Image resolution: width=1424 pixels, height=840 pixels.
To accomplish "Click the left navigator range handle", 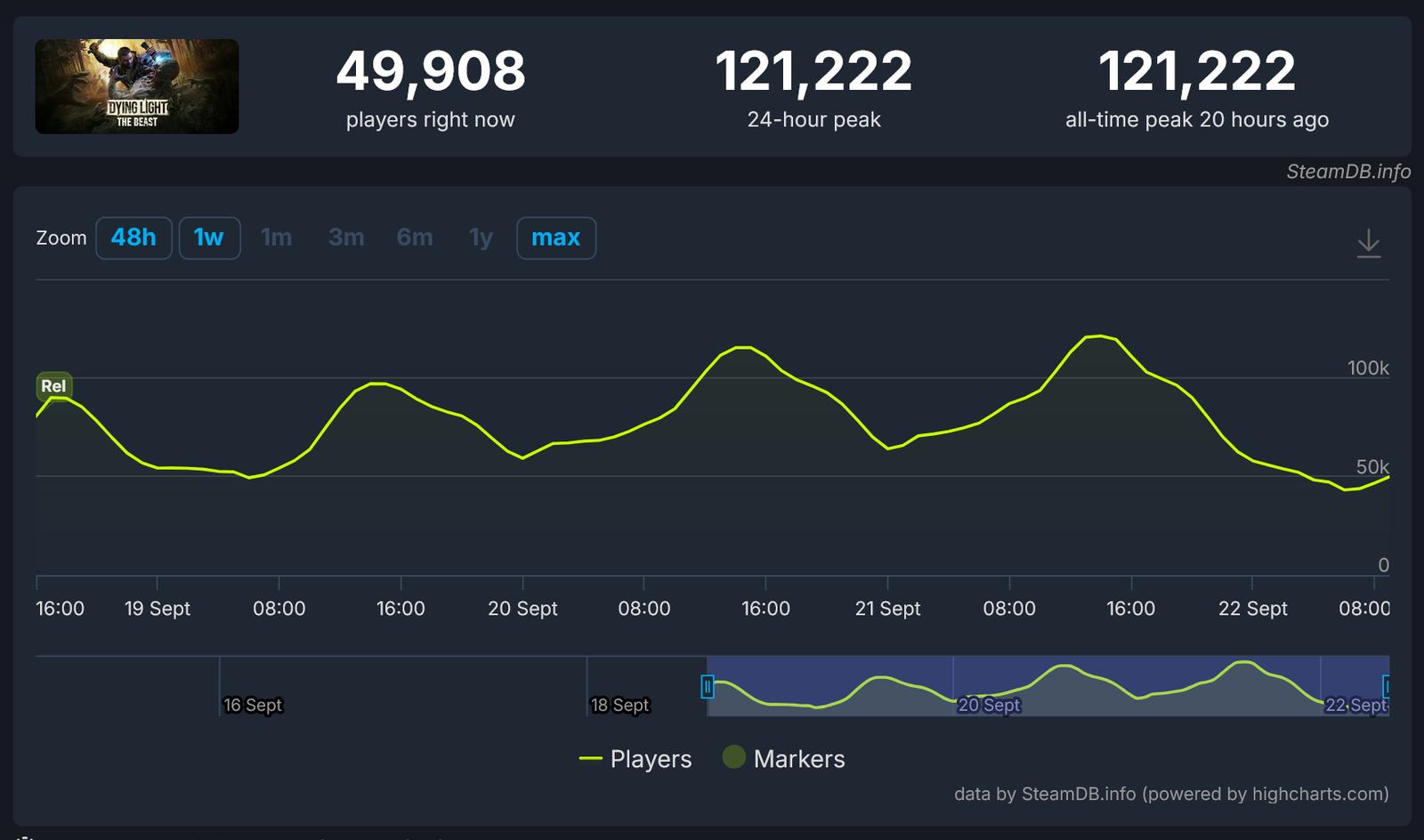I will point(708,686).
